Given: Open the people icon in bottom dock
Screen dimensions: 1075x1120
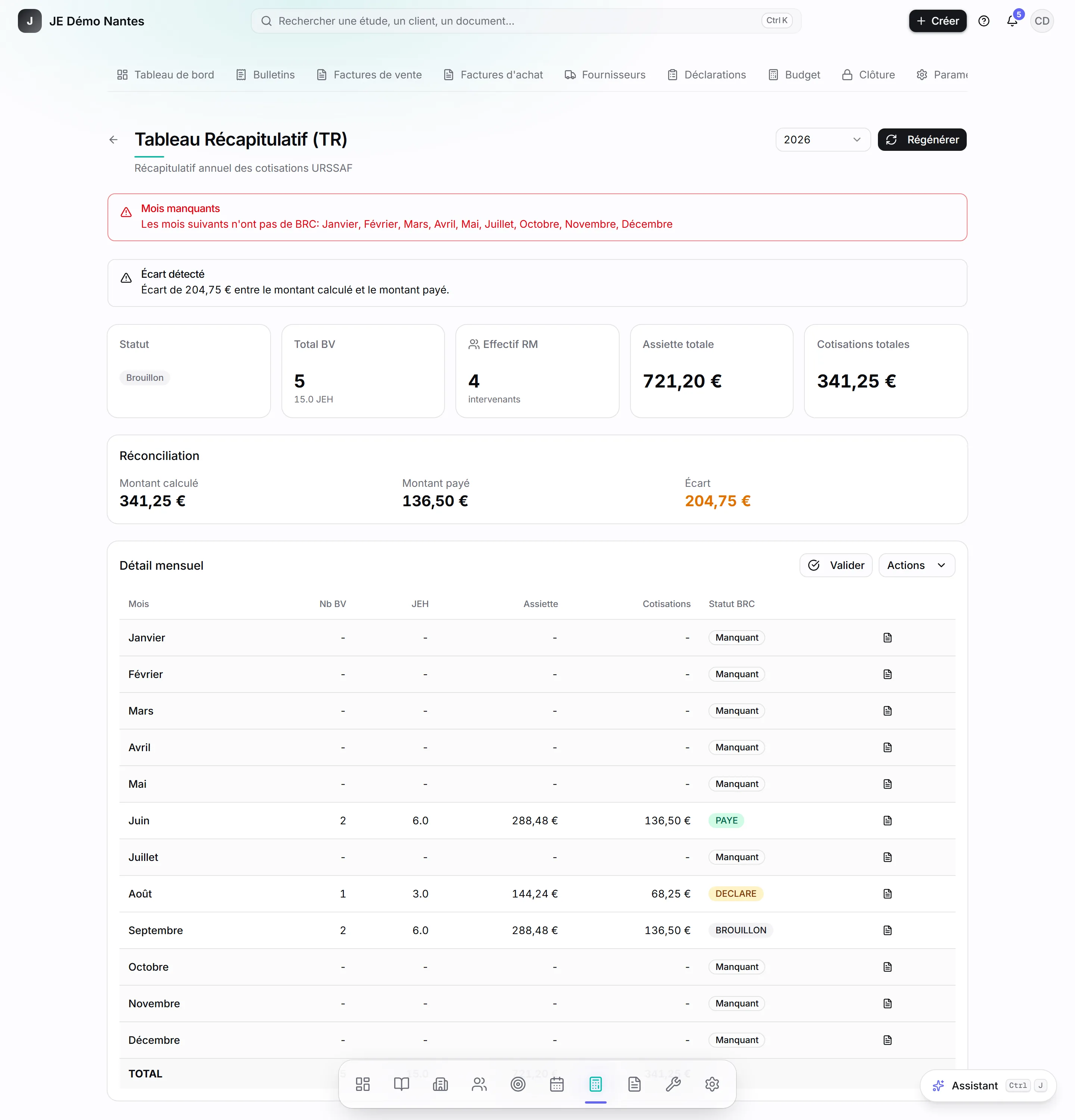Looking at the screenshot, I should tap(479, 1084).
